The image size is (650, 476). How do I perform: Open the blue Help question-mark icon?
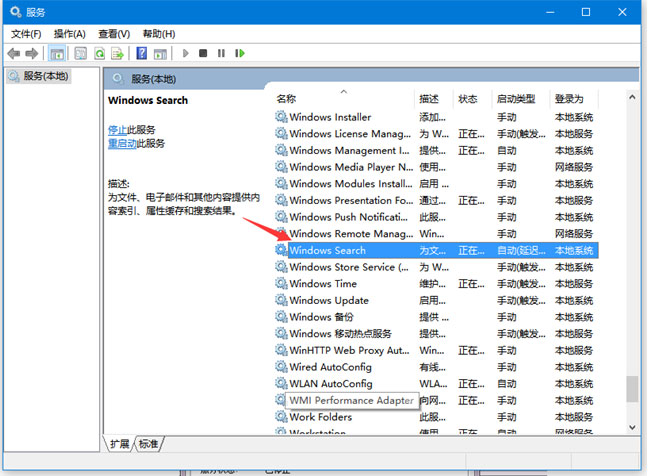142,53
